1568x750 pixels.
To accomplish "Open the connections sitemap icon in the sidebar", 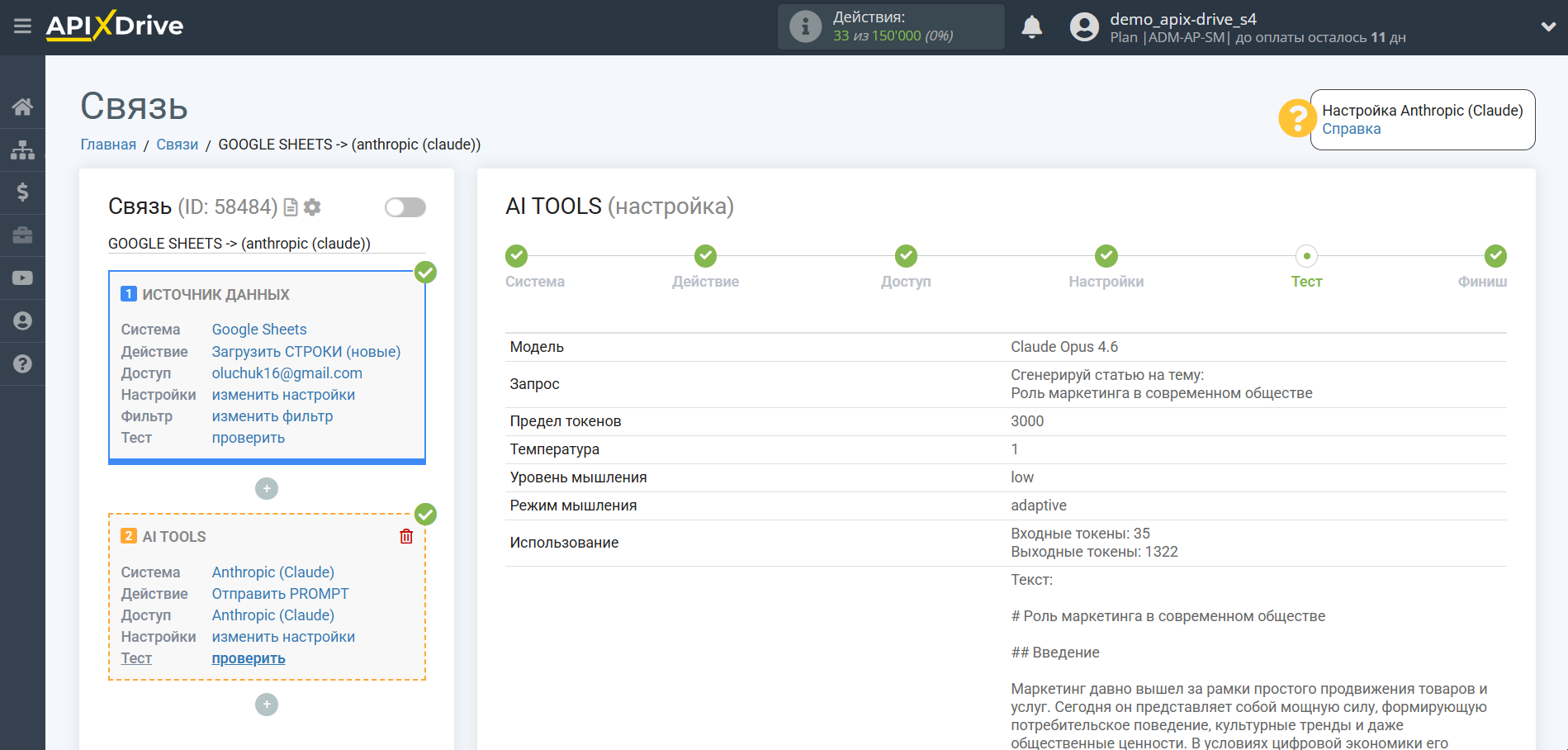I will tap(22, 150).
